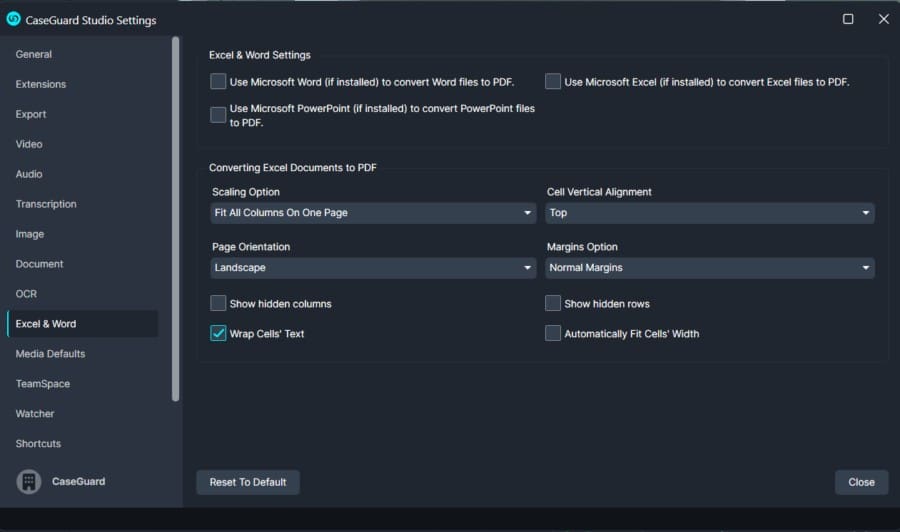
Task: Uncheck Wrap Cells' Text option
Action: 218,334
